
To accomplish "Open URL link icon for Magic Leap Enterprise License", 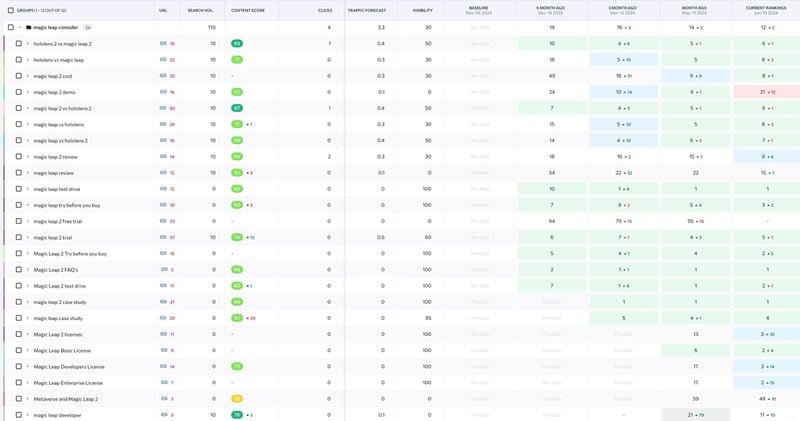I will pyautogui.click(x=164, y=382).
